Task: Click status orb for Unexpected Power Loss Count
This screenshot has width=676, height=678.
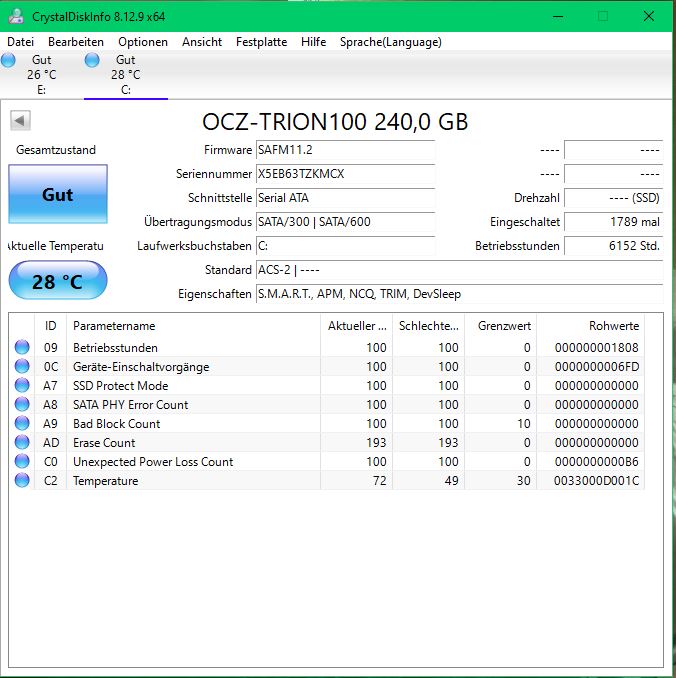Action: coord(22,461)
